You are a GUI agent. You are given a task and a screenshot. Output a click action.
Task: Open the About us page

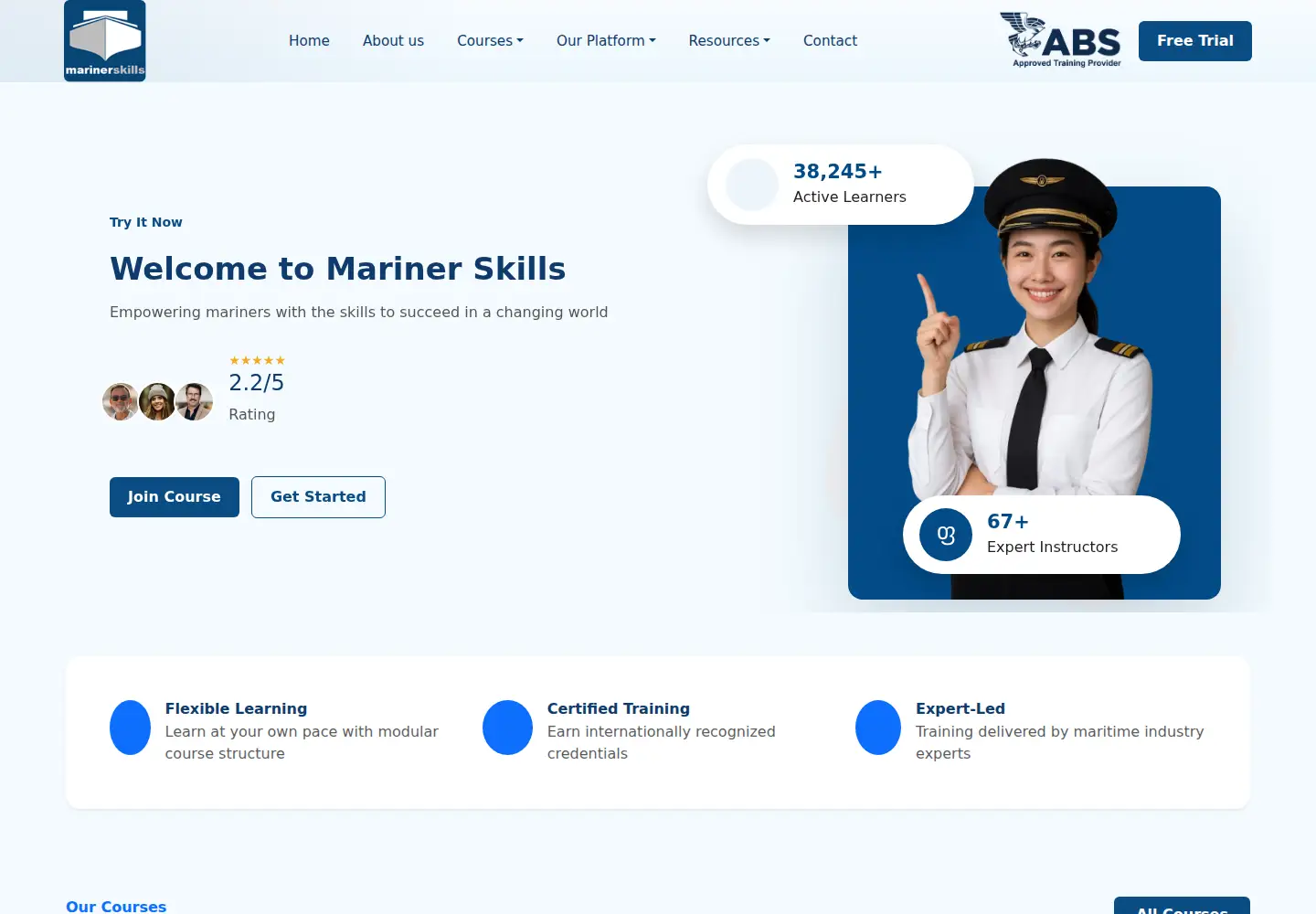click(393, 40)
